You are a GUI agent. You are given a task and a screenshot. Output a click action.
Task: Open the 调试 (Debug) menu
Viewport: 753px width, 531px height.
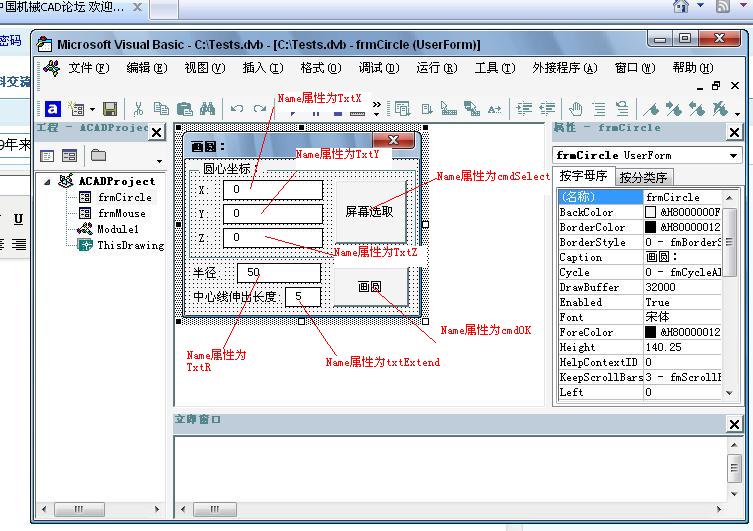point(378,68)
